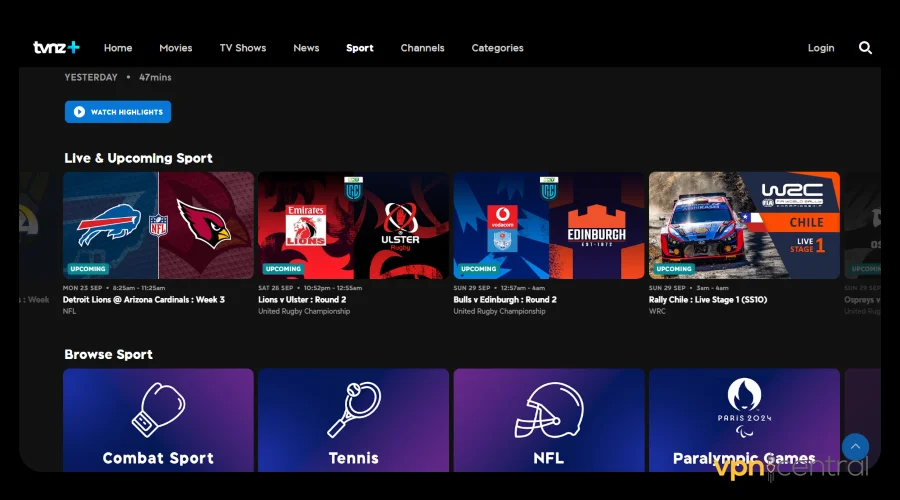
Task: Click the 'NFL' label under Detroit Lions game
Action: click(x=69, y=311)
